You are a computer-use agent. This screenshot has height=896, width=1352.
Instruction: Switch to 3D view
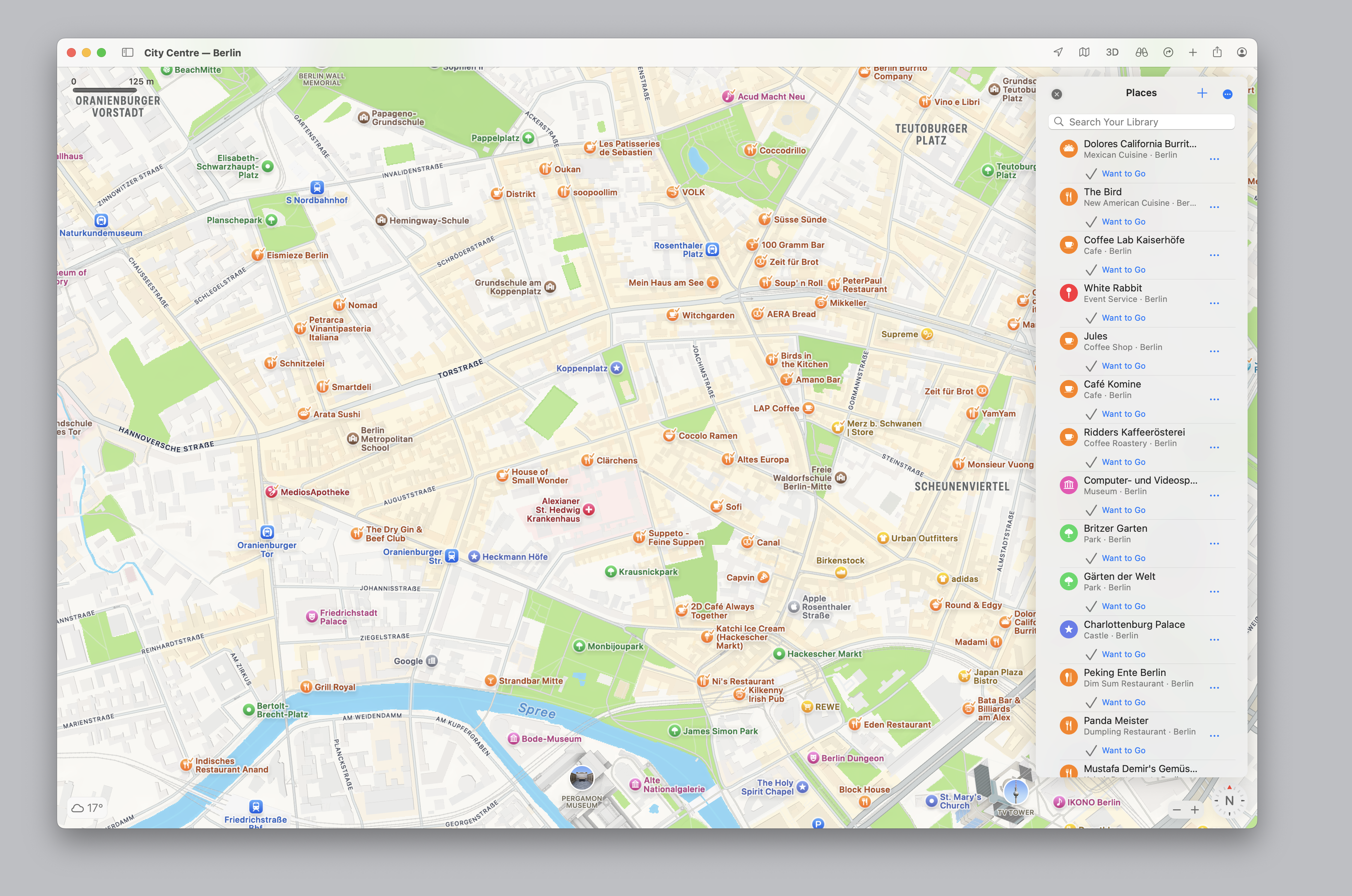pos(1112,53)
